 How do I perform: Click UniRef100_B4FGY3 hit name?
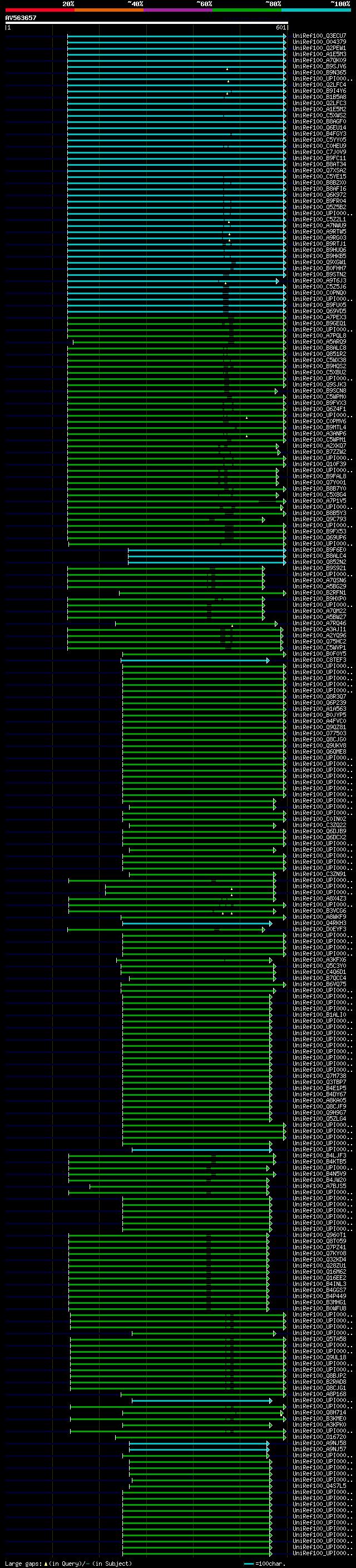point(319,133)
